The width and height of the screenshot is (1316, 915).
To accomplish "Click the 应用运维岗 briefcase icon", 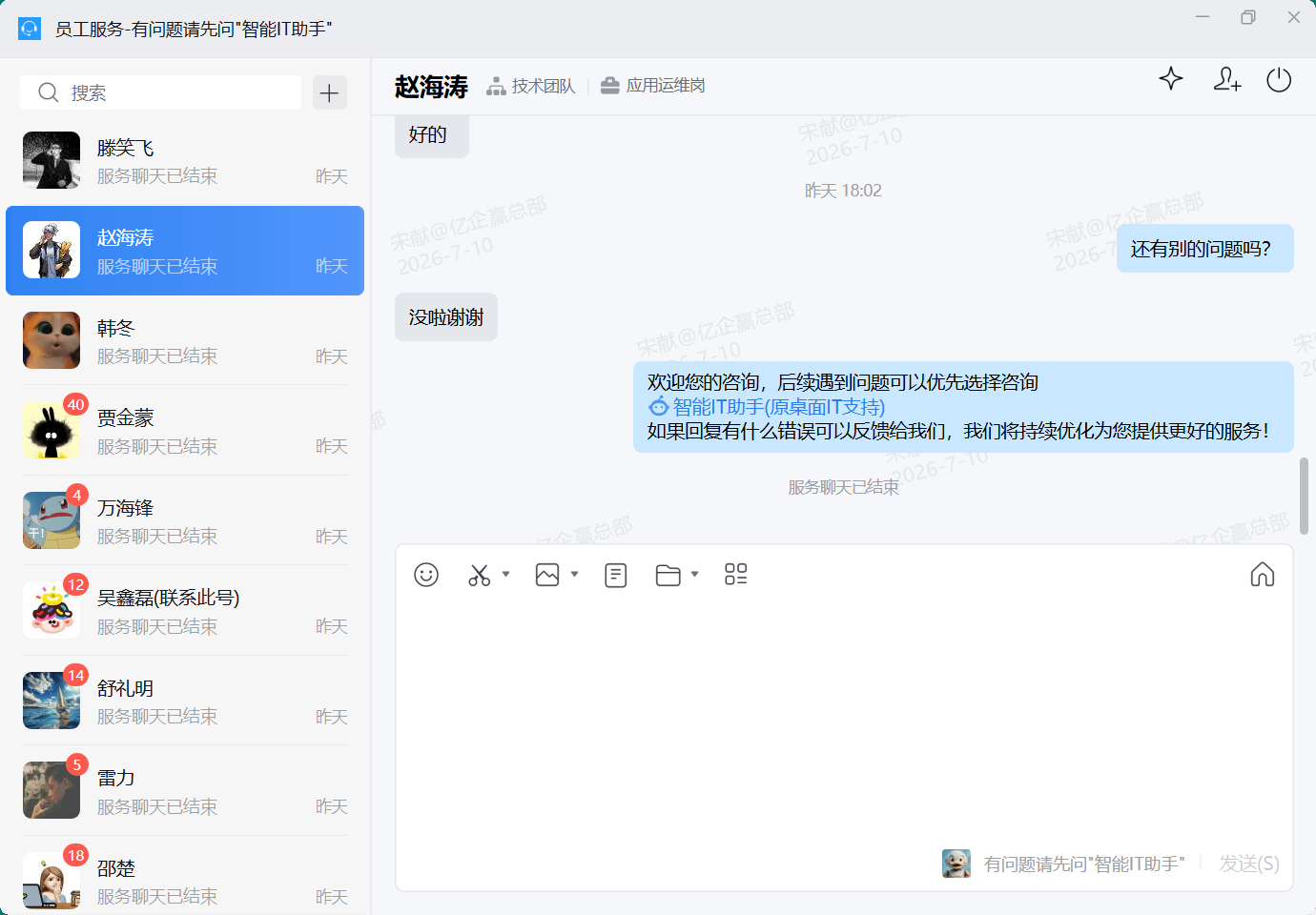I will pyautogui.click(x=609, y=87).
